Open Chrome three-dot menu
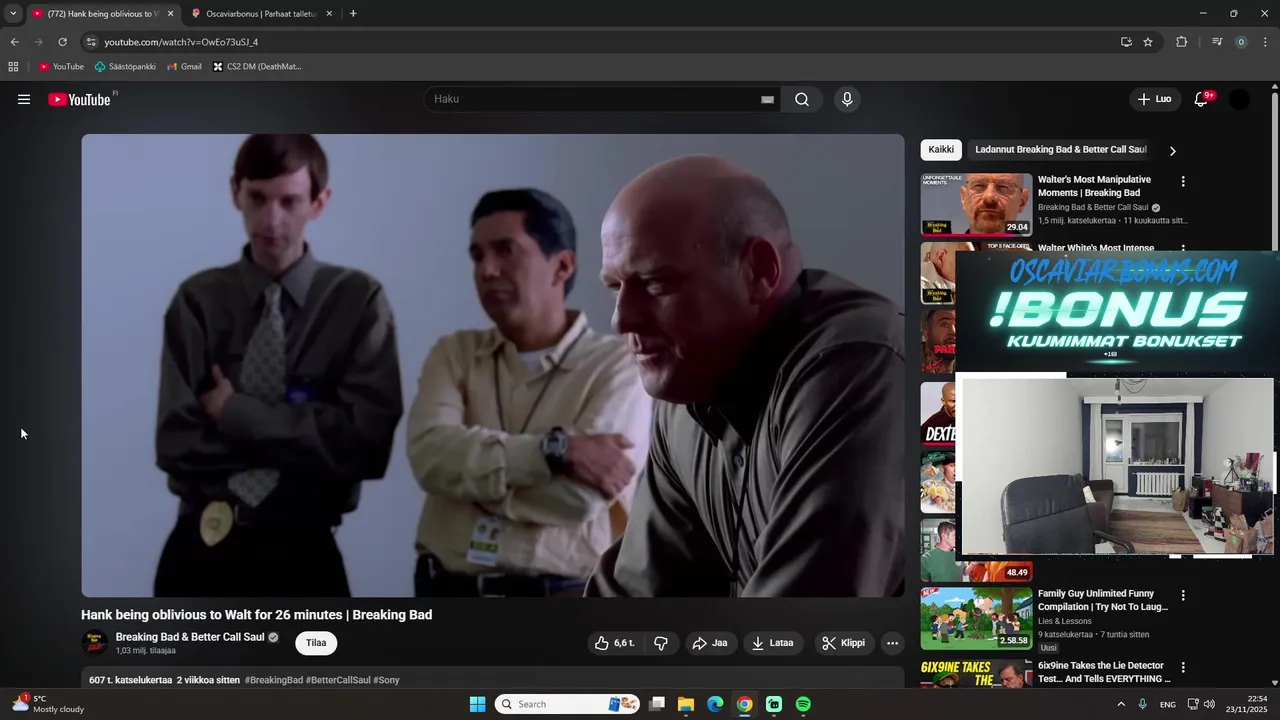Image resolution: width=1280 pixels, height=720 pixels. tap(1265, 42)
